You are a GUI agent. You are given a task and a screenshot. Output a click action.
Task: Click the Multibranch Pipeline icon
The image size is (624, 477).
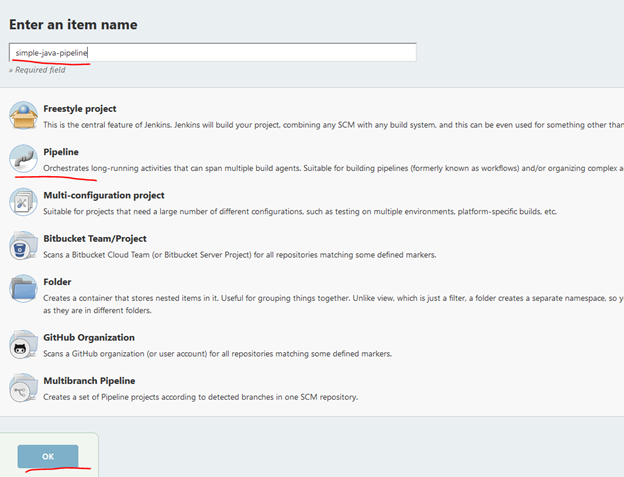tap(24, 388)
